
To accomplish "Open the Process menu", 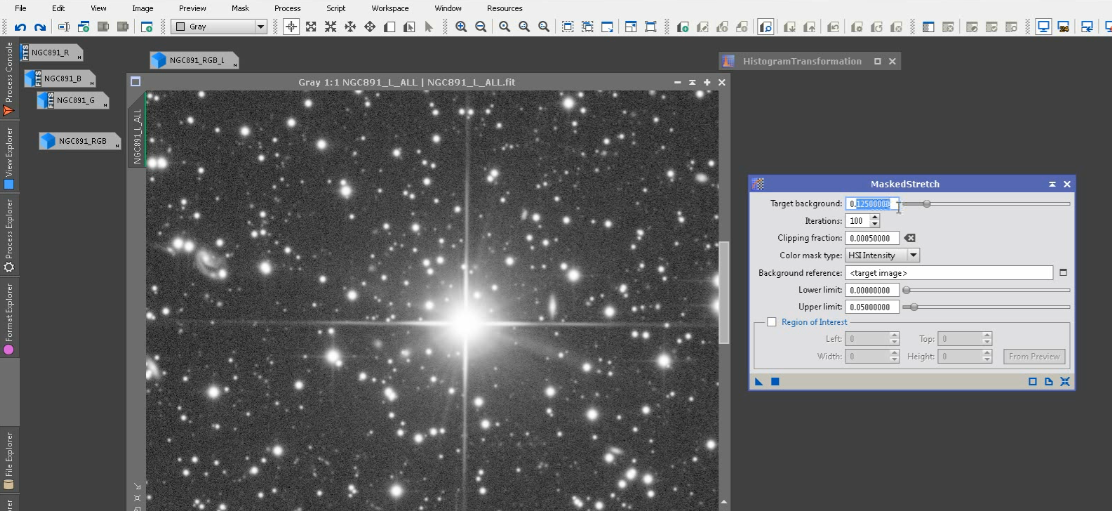I will coord(287,8).
